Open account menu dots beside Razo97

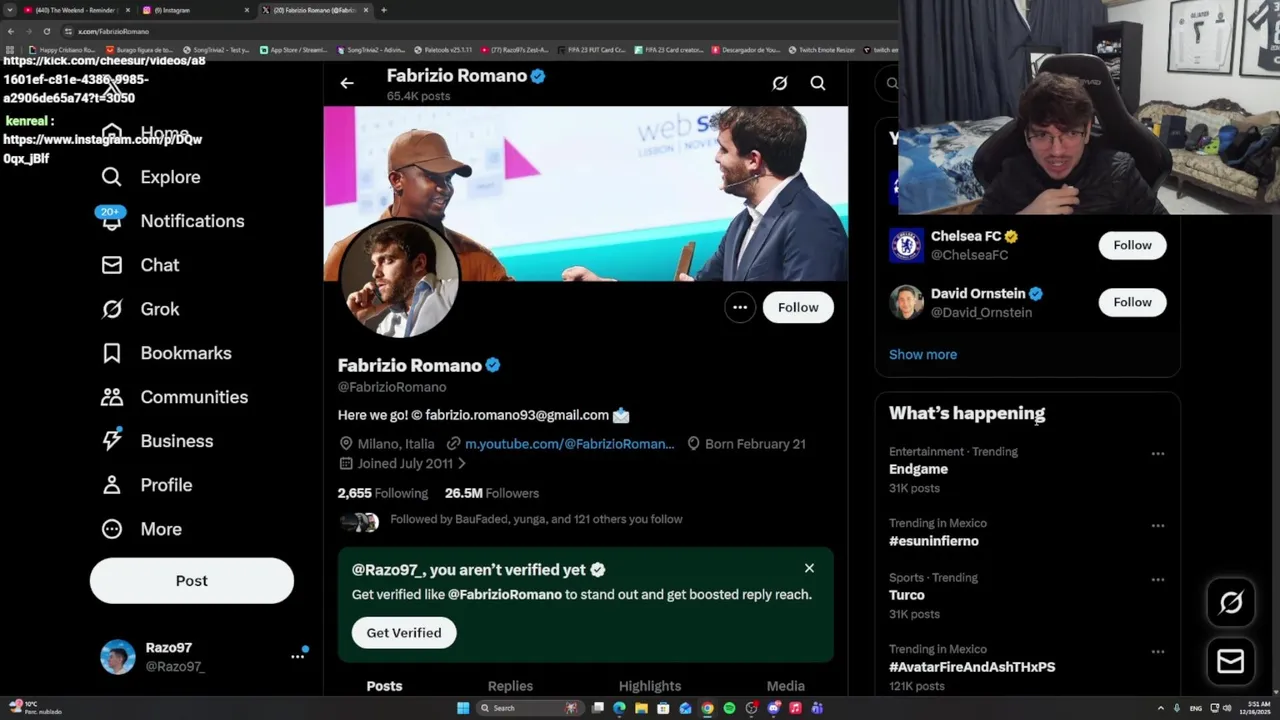coord(297,657)
